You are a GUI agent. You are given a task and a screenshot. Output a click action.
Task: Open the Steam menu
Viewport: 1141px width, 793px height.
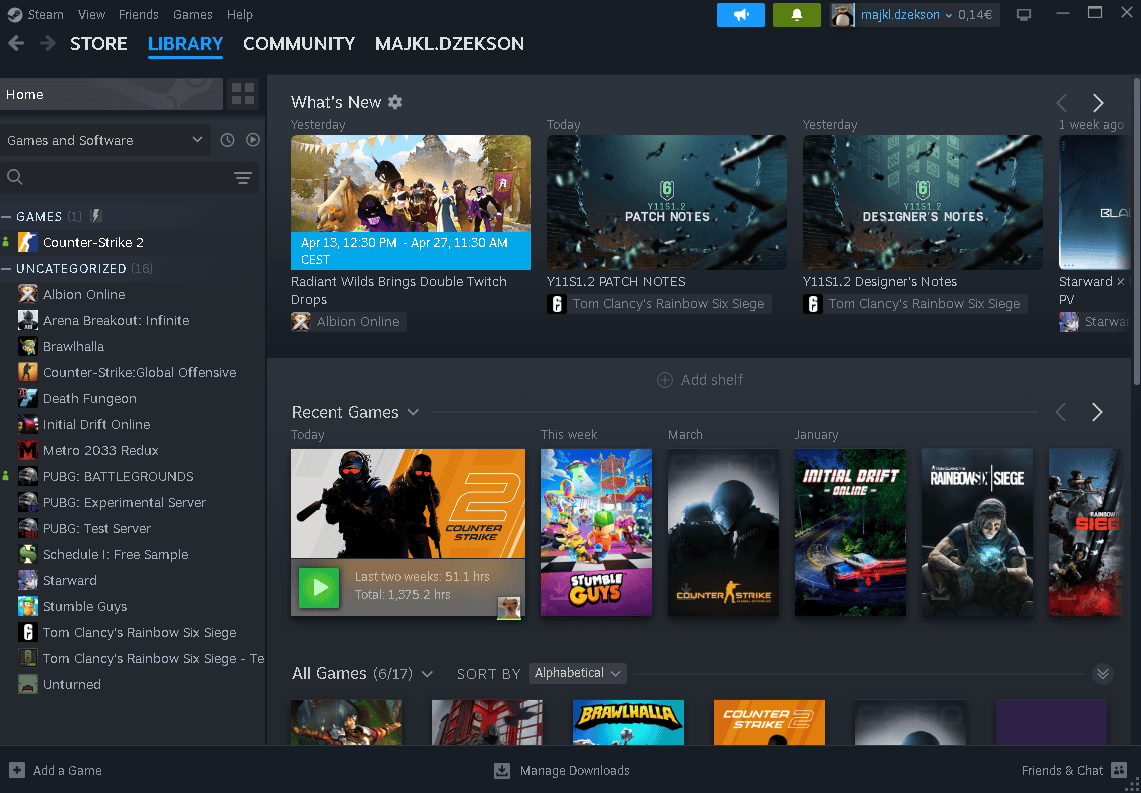[45, 15]
